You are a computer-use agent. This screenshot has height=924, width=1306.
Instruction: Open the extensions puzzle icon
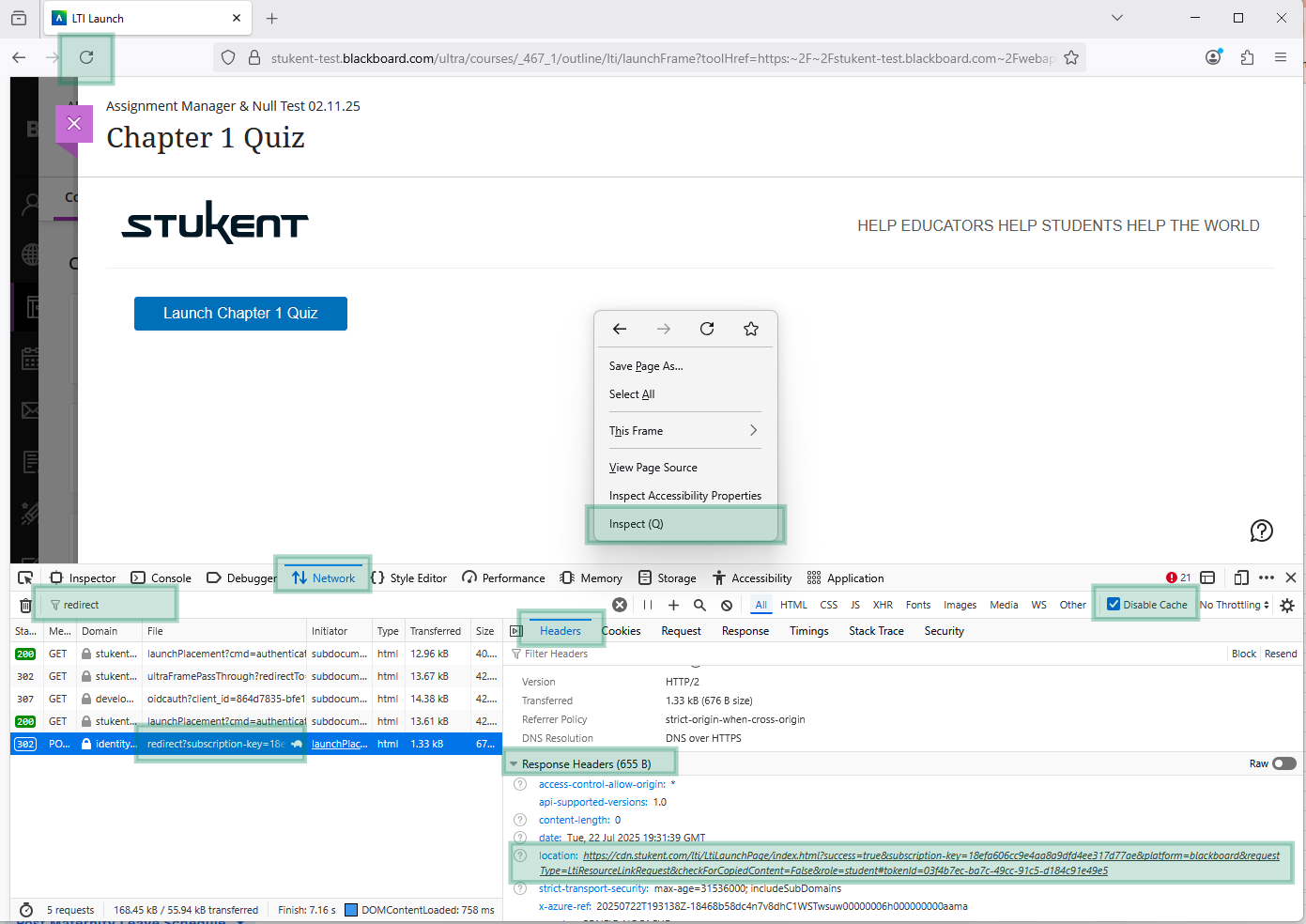click(1247, 57)
